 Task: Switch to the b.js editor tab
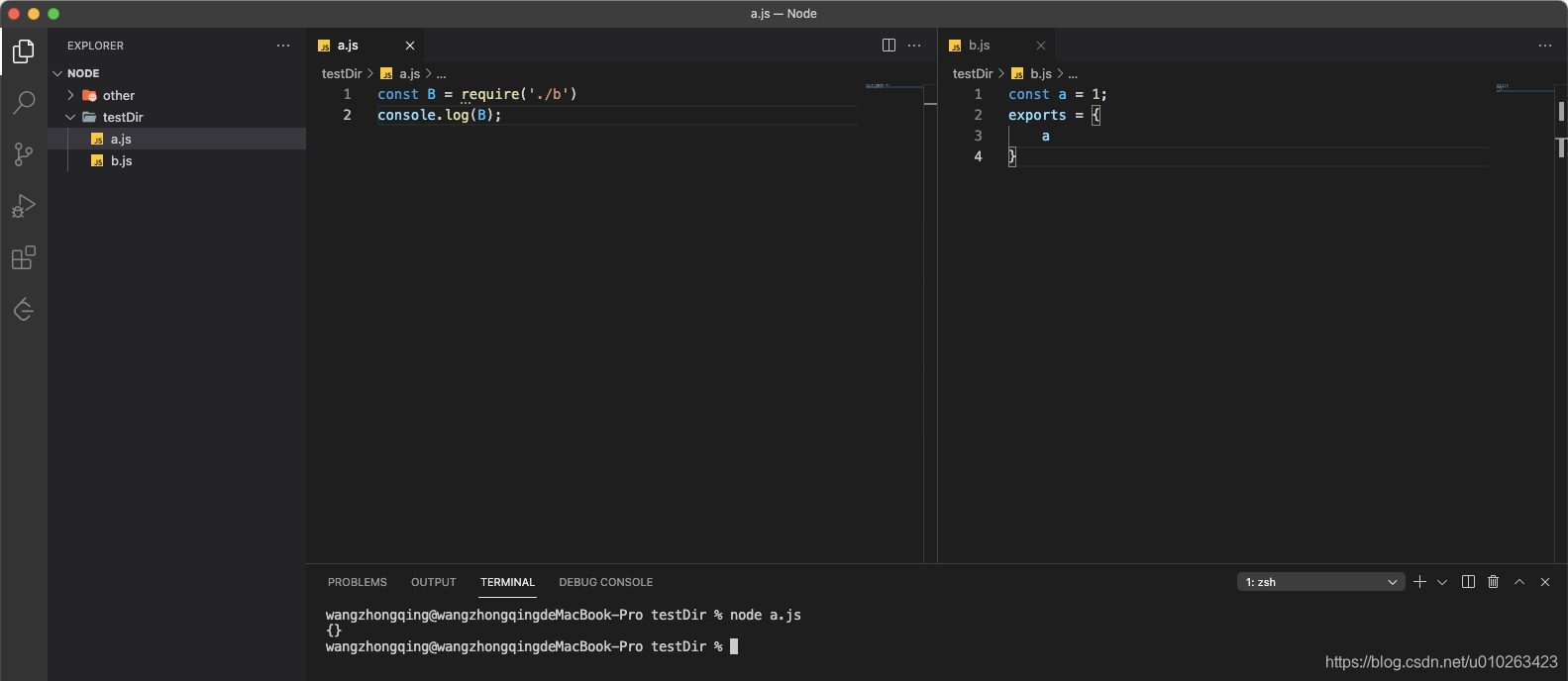(996, 46)
